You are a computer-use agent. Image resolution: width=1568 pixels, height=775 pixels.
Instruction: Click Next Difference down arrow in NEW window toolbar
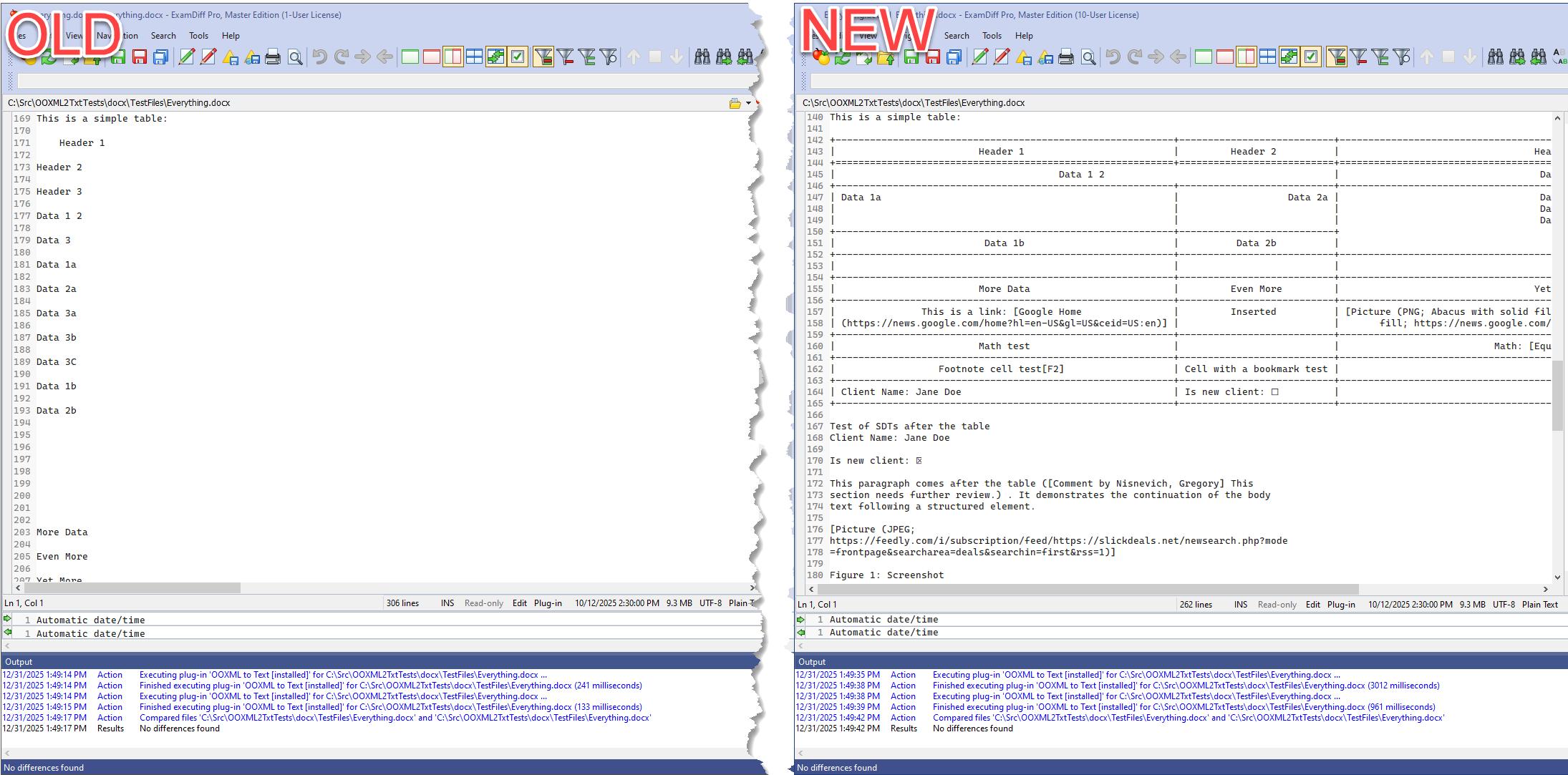1470,57
